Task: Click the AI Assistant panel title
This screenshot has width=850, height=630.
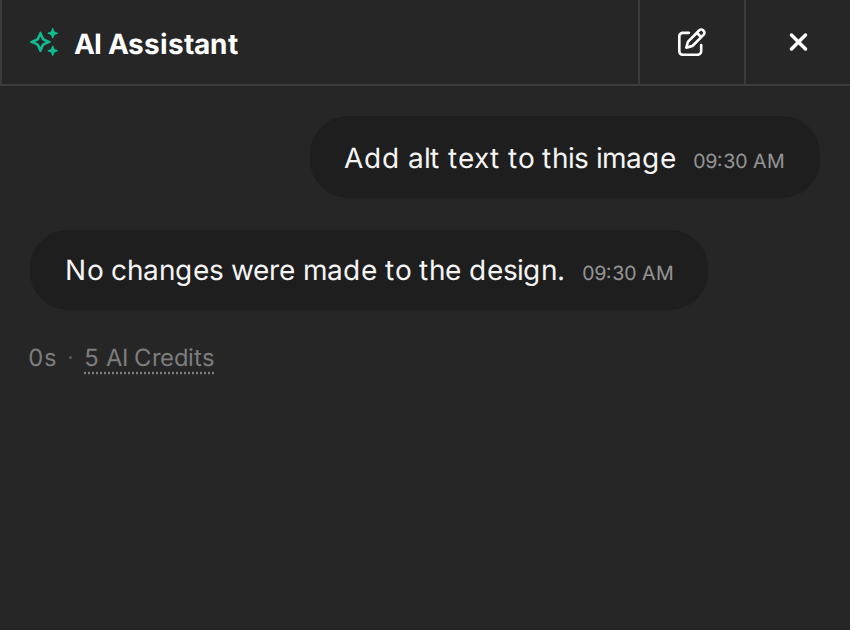Action: tap(156, 44)
